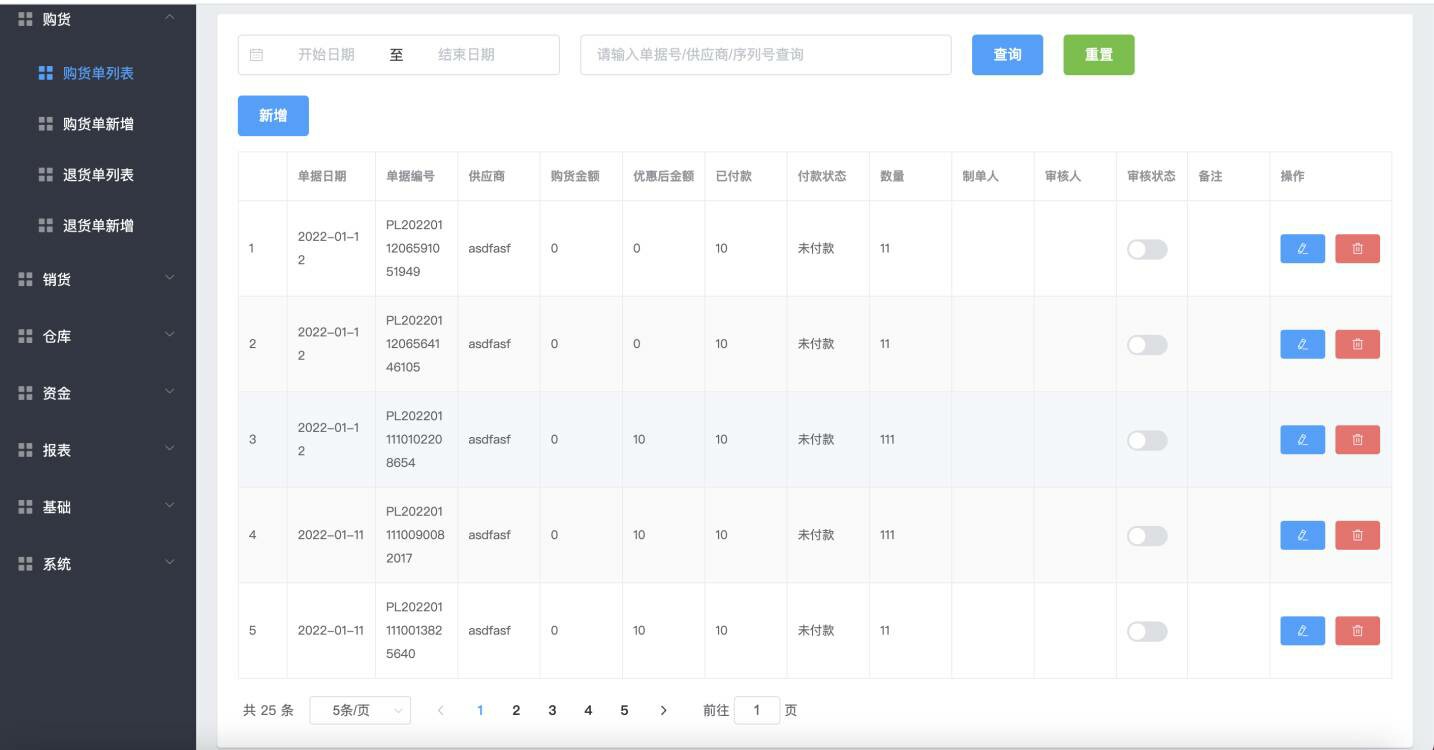Click the edit icon for order row 4
Viewport: 1434px width, 750px height.
(1301, 535)
